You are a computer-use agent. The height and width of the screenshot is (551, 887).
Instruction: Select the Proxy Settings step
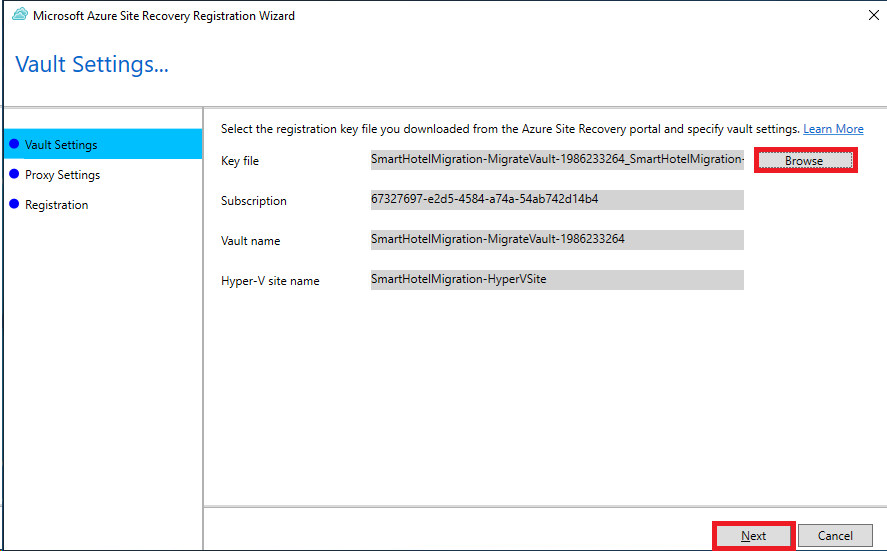point(62,175)
